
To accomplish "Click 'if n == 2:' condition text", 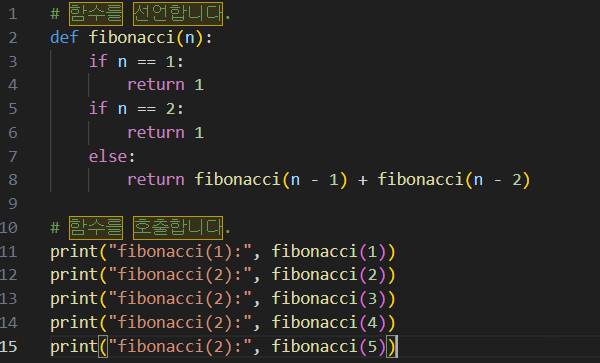I will [136, 109].
